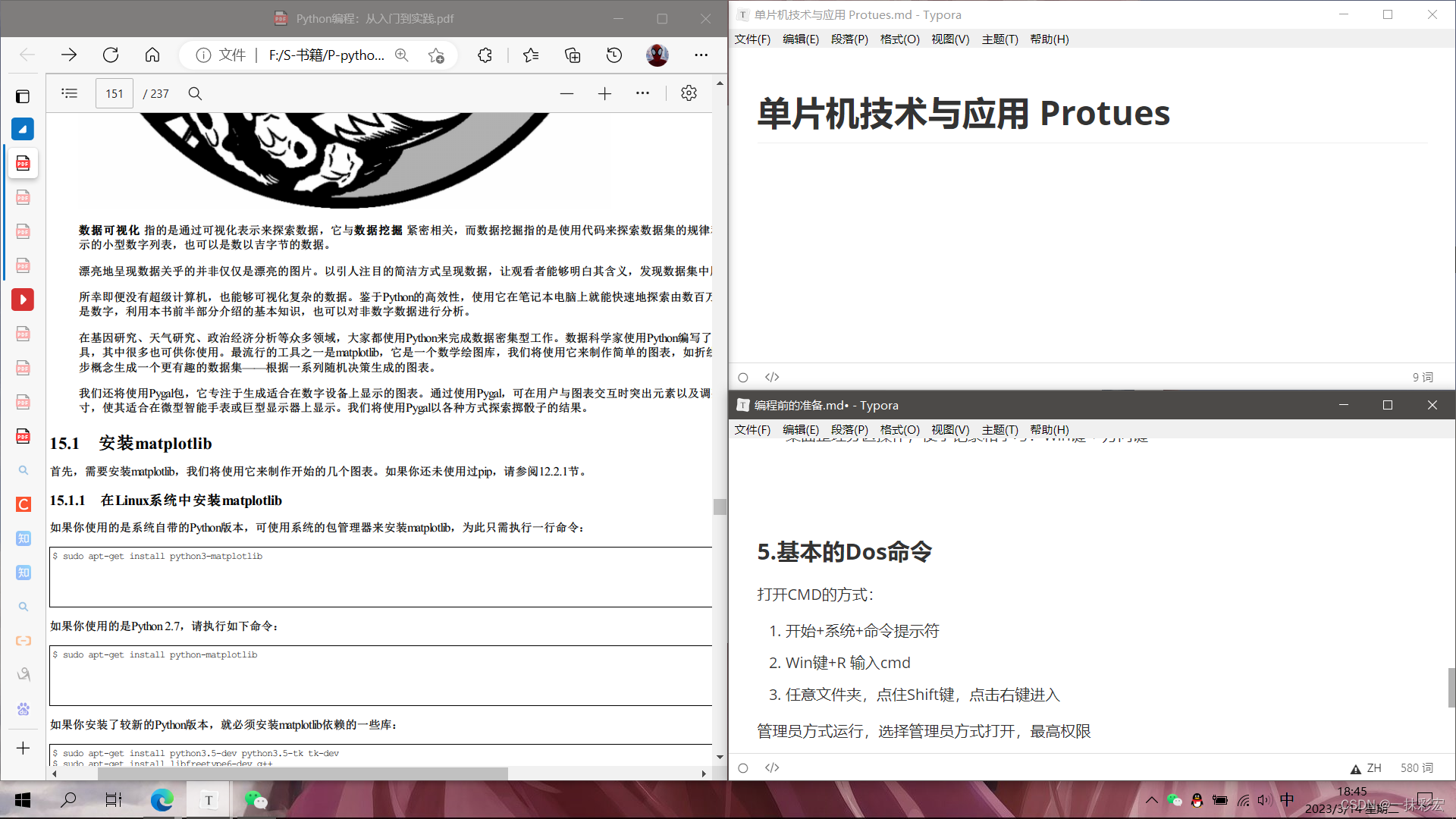The width and height of the screenshot is (1456, 819).
Task: Open 主题(T) menu in 编程前的准备 window
Action: [999, 430]
